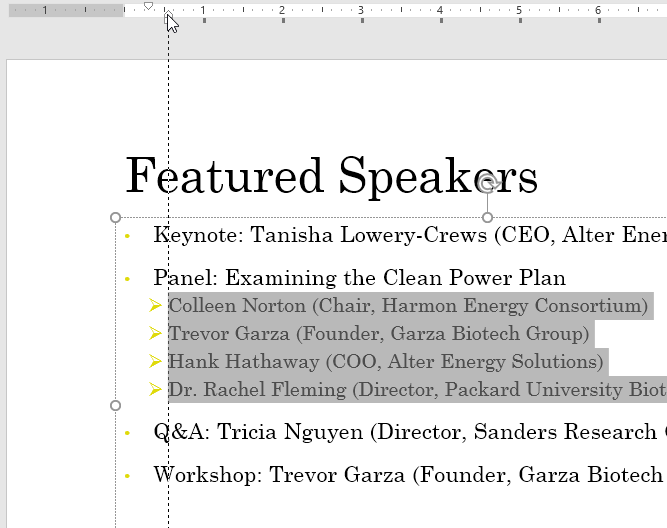
Task: Click the left-middle sizing handle of text box
Action: pos(115,405)
